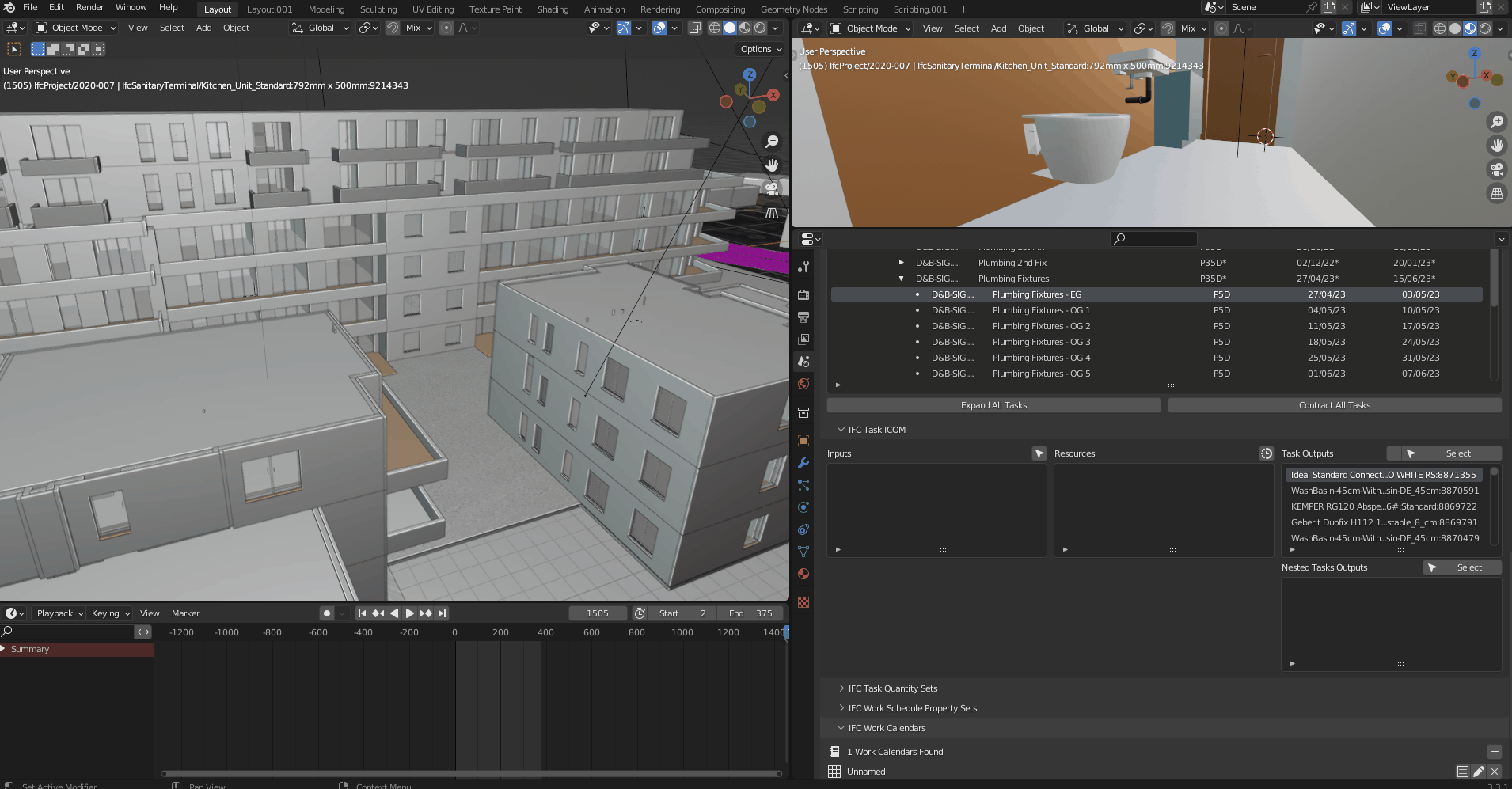Click the Expand All Tasks button
This screenshot has width=1512, height=789.
click(993, 405)
